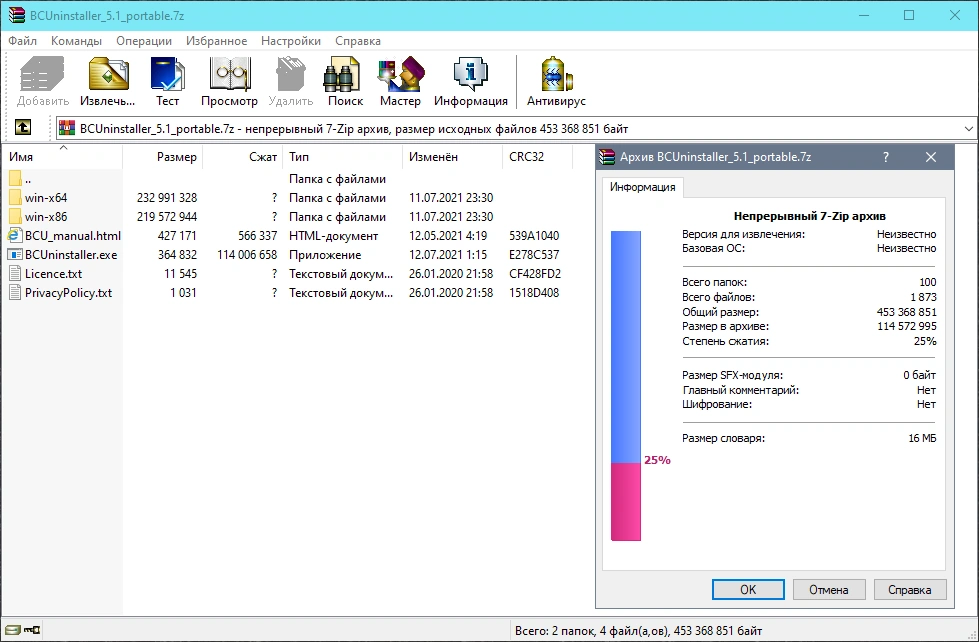The image size is (979, 642).
Task: Click the size 219 572 944 cell
Action: coord(167,217)
